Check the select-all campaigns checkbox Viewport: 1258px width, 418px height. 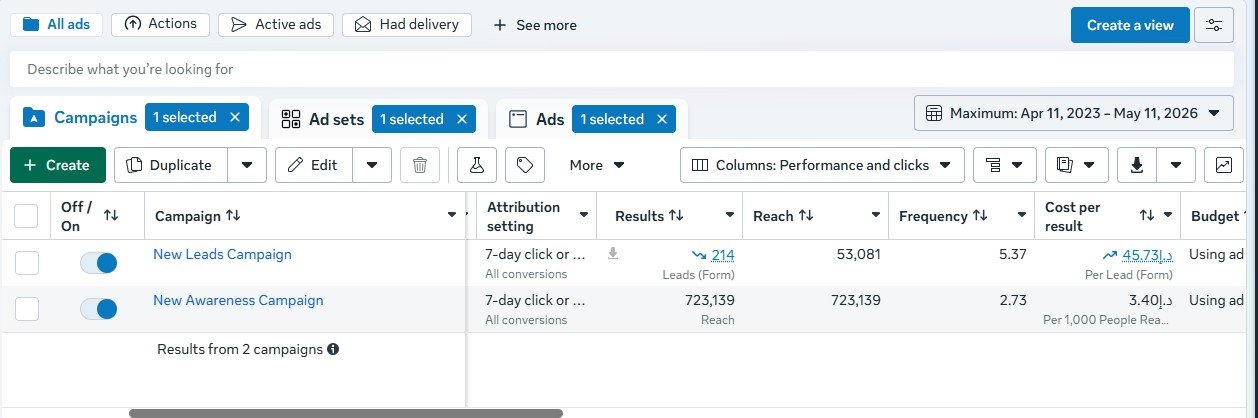pos(27,216)
